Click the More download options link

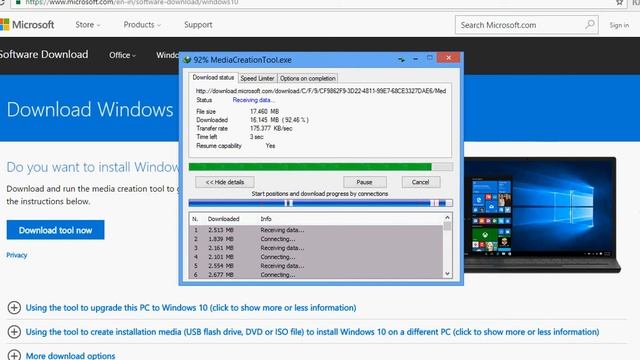70,356
